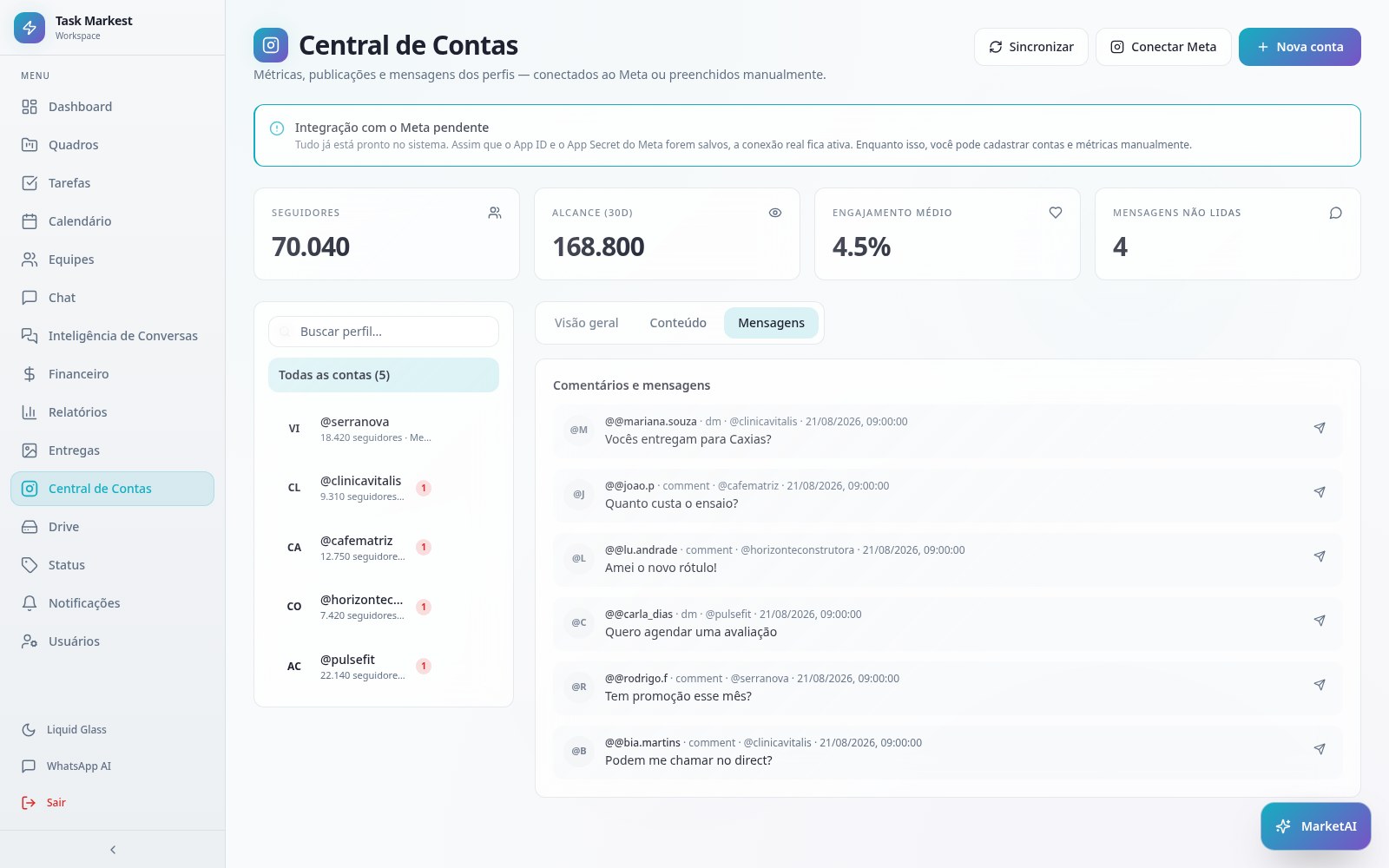Select the @clinicavitalis account
Screen dimensions: 1389x868
coord(384,488)
